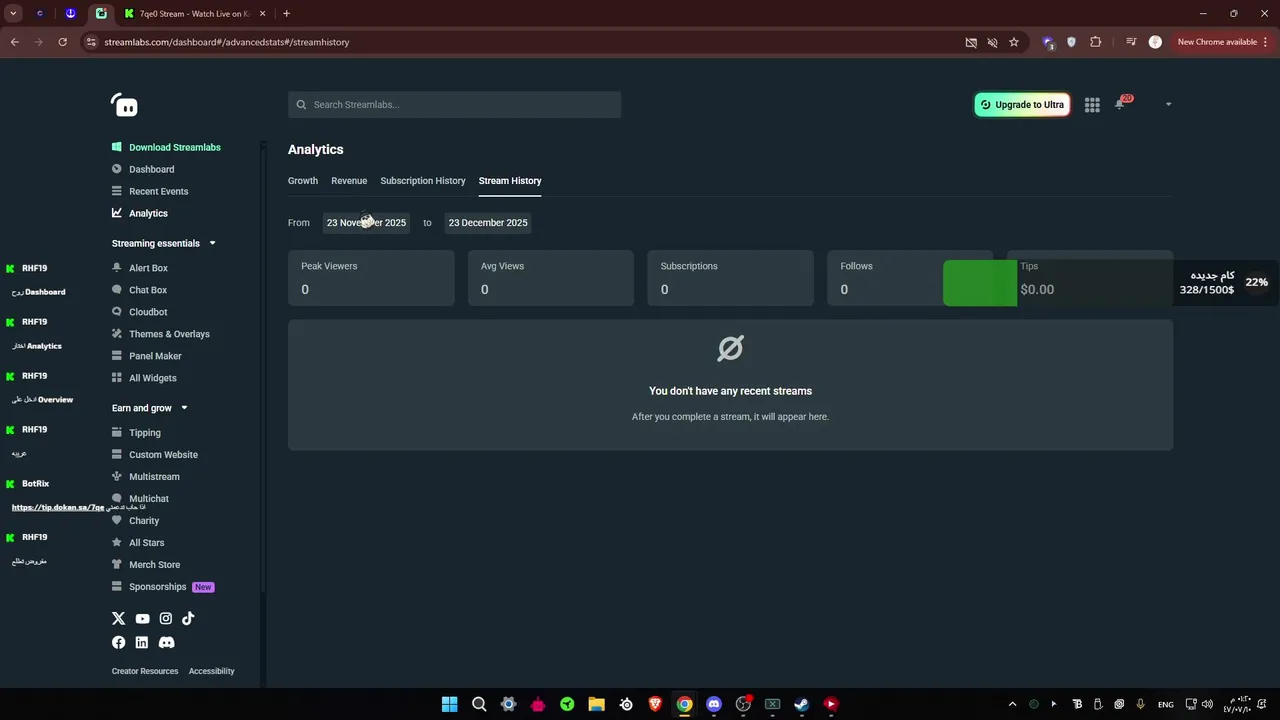Switch to the Revenue tab
The width and height of the screenshot is (1280, 720).
click(x=349, y=181)
